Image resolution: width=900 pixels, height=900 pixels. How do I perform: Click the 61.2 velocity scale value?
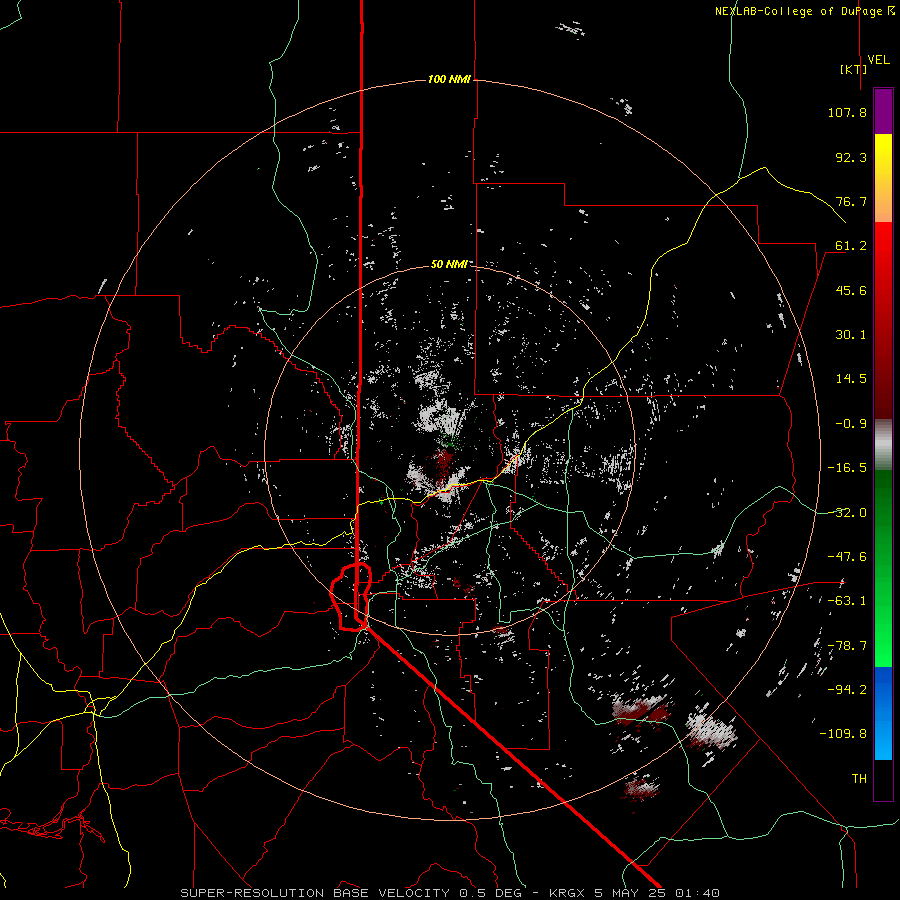tap(851, 246)
